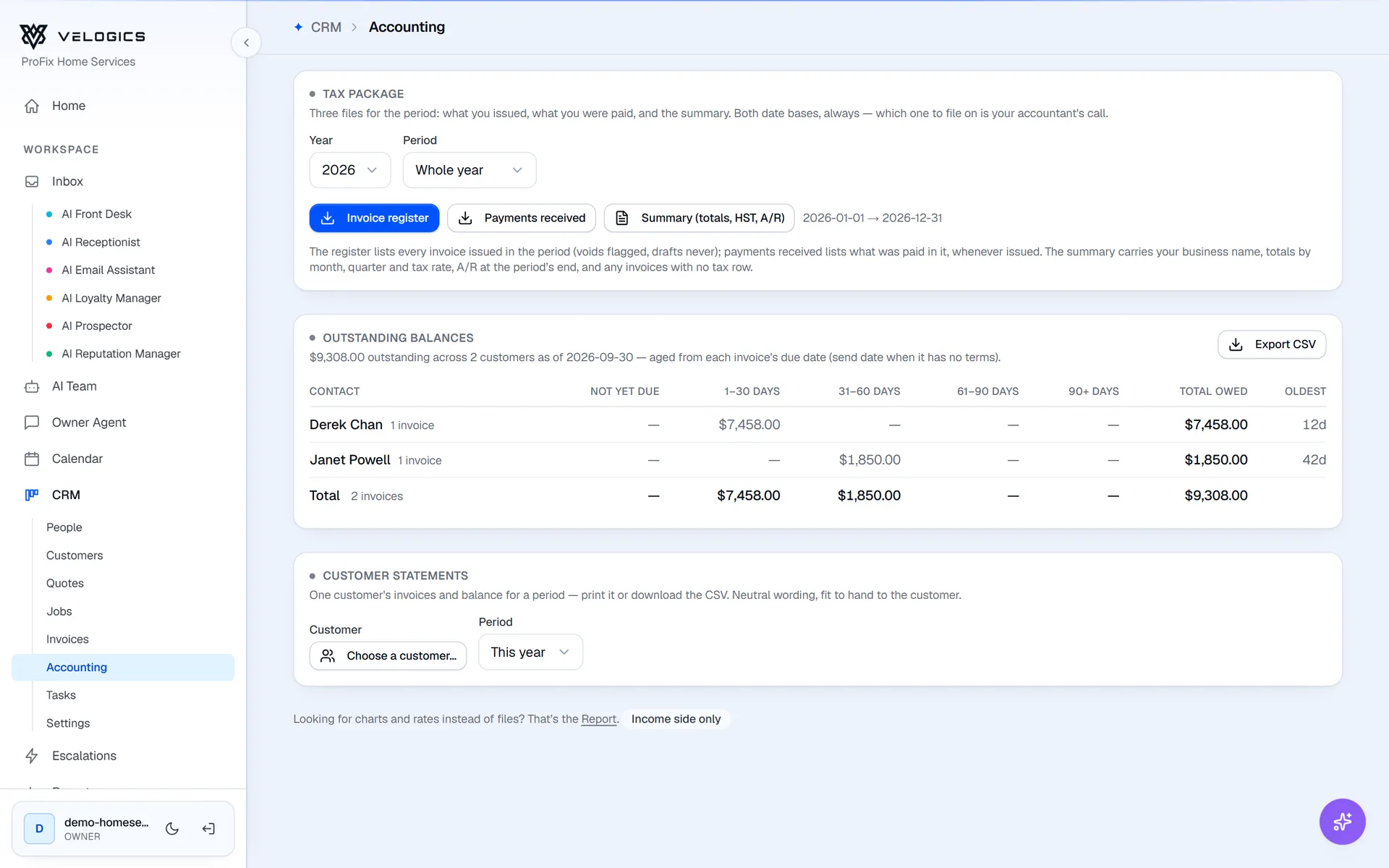
Task: Click the Escalations lightning icon
Action: coord(32,756)
